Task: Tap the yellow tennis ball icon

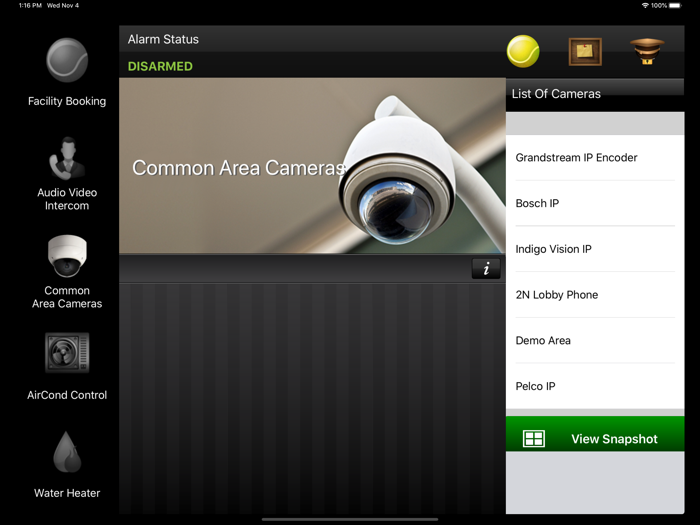Action: coord(523,51)
